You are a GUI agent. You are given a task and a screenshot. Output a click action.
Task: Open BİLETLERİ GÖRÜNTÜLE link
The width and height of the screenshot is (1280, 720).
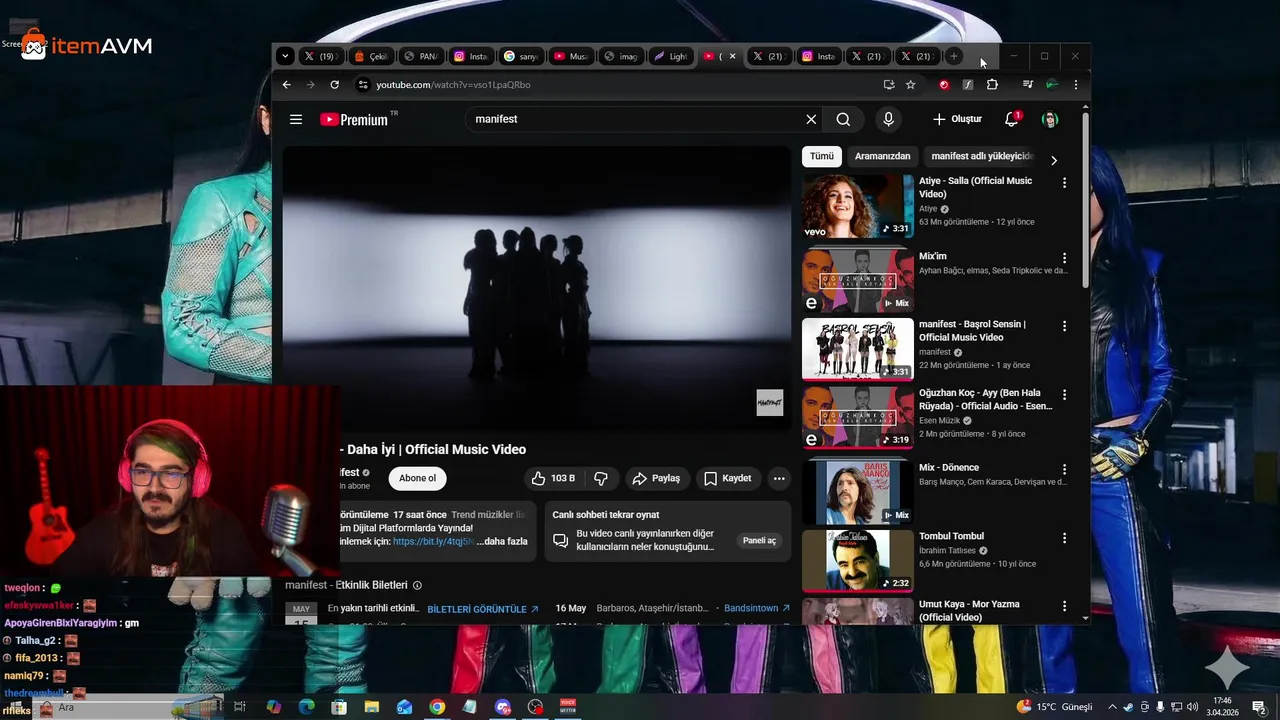coord(483,608)
